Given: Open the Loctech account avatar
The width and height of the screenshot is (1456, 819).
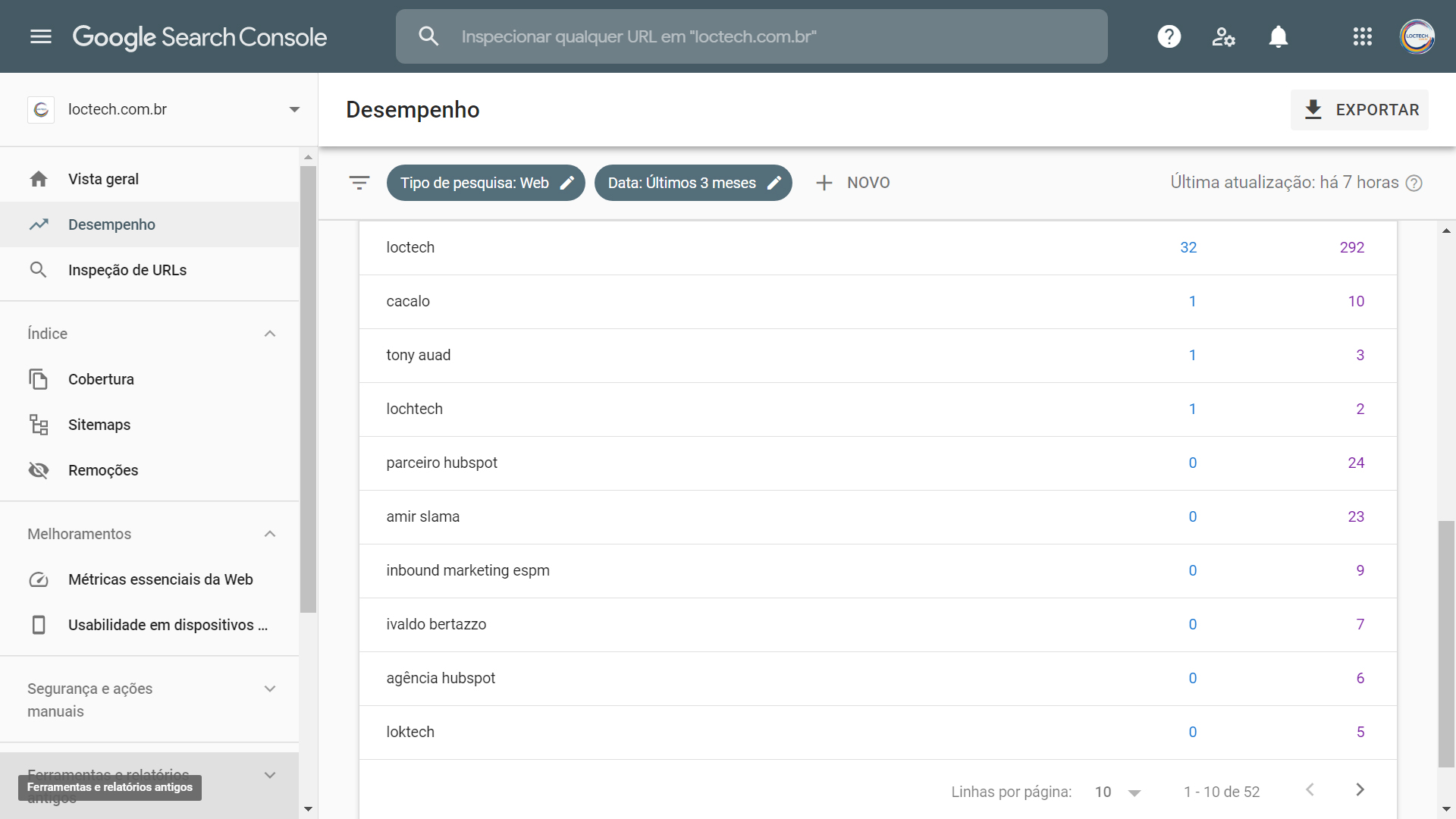Looking at the screenshot, I should (1417, 36).
